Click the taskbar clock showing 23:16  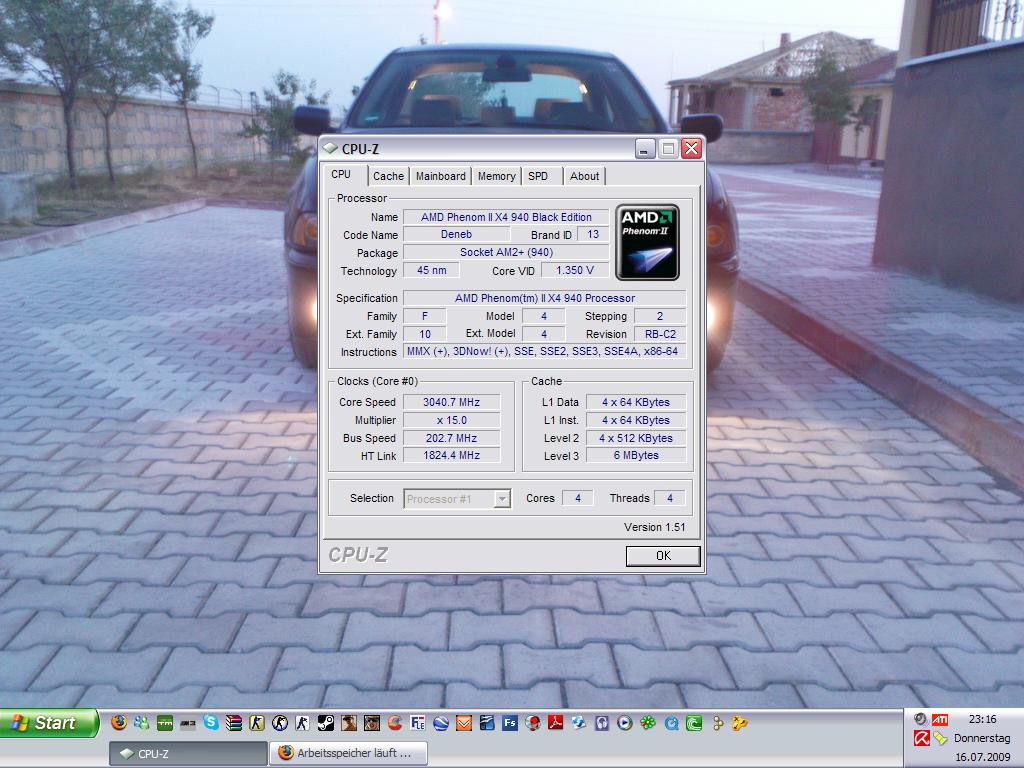(x=982, y=719)
